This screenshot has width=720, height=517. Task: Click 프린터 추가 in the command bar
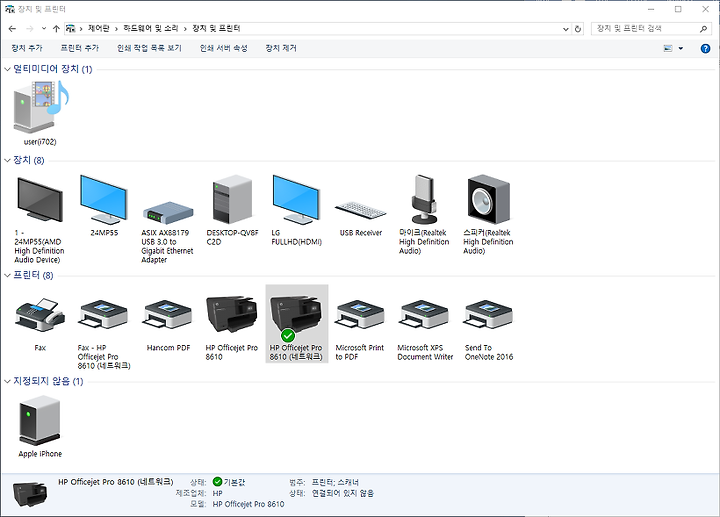pyautogui.click(x=79, y=48)
